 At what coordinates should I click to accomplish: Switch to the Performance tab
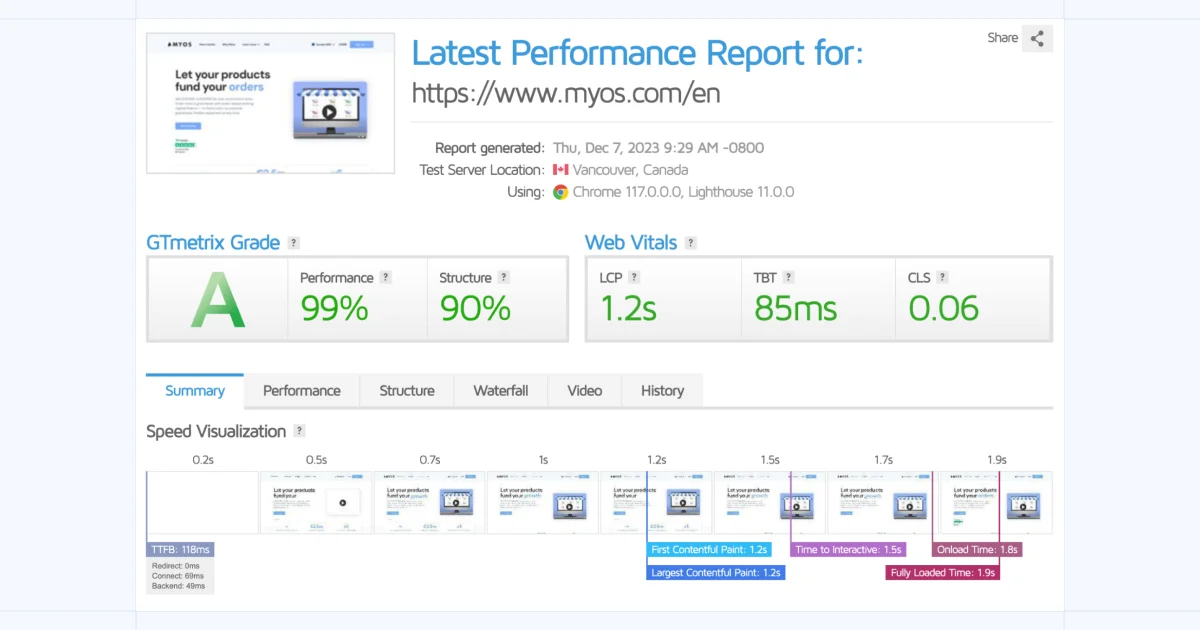(x=302, y=391)
